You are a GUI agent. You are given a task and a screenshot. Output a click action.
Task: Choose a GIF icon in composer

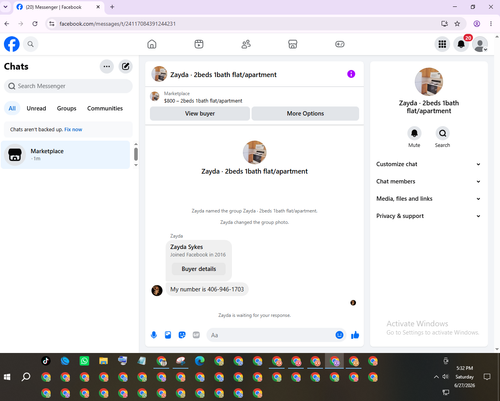(x=196, y=335)
